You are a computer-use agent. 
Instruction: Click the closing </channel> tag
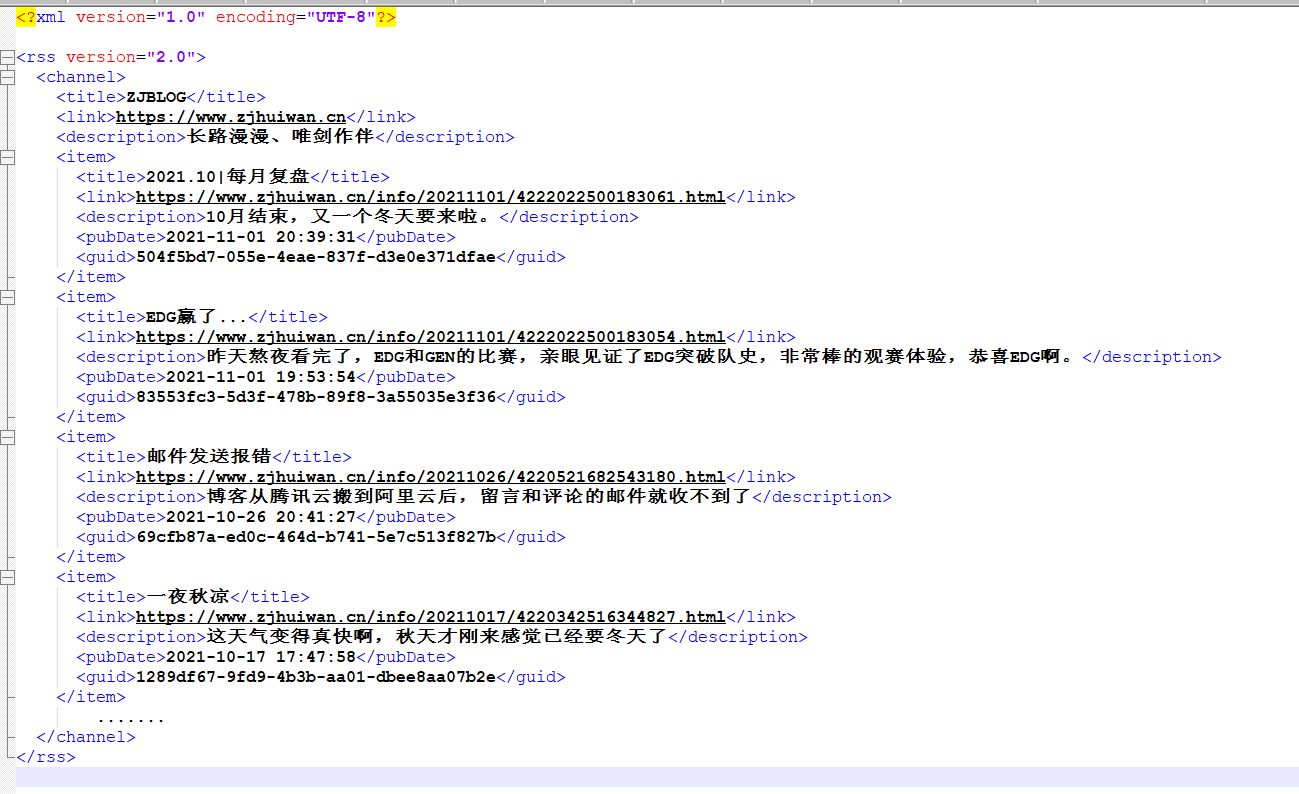86,737
